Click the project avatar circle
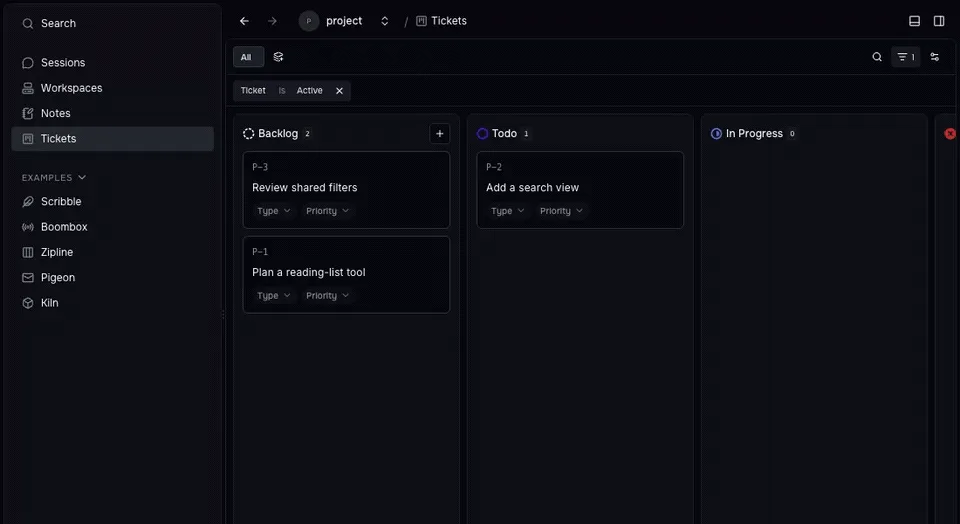The width and height of the screenshot is (960, 524). [x=309, y=21]
